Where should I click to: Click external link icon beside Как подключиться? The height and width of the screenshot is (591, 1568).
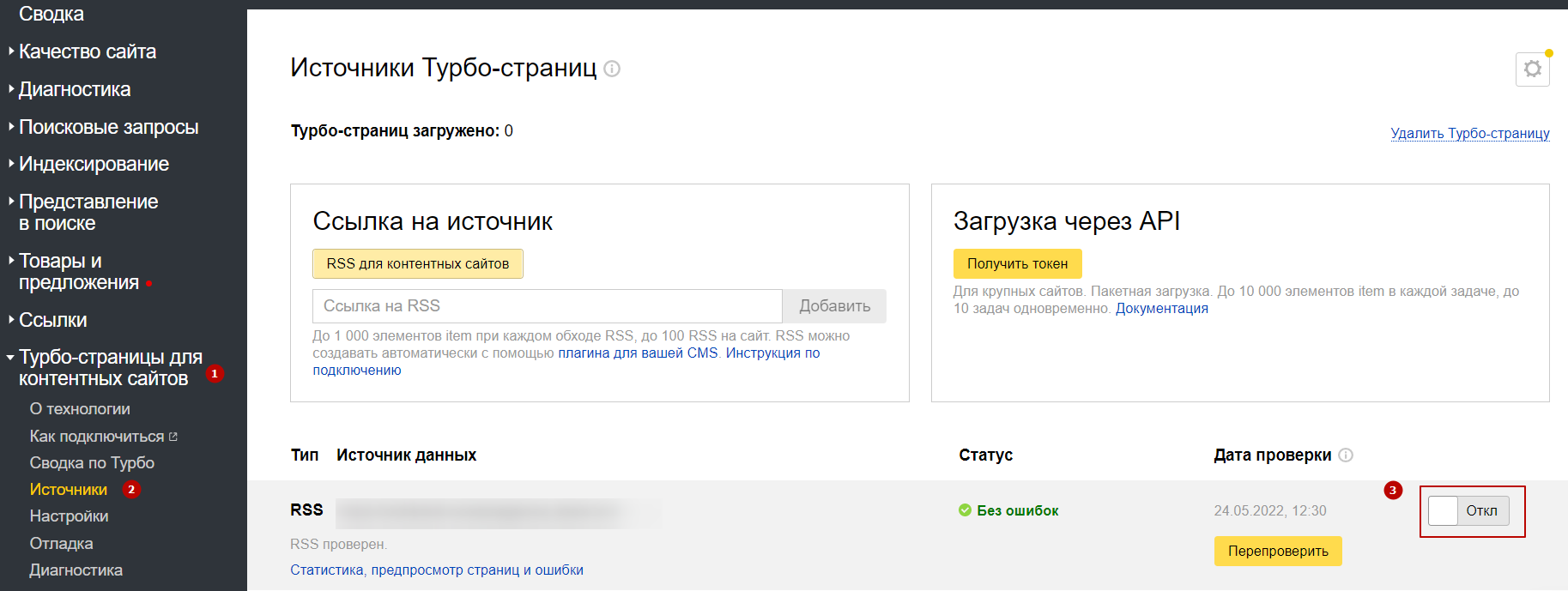(x=173, y=437)
